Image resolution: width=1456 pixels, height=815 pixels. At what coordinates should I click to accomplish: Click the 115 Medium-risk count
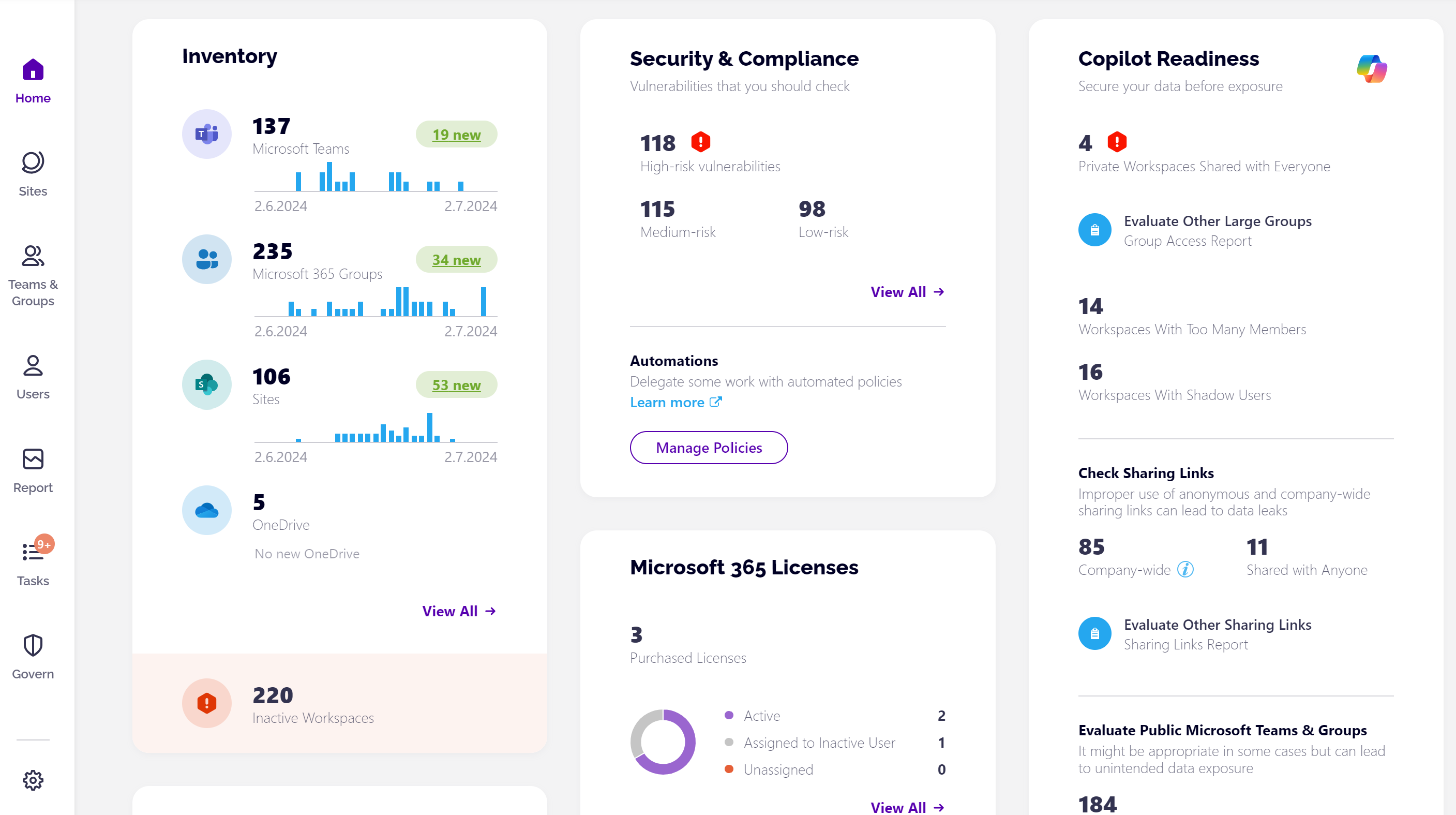point(658,209)
